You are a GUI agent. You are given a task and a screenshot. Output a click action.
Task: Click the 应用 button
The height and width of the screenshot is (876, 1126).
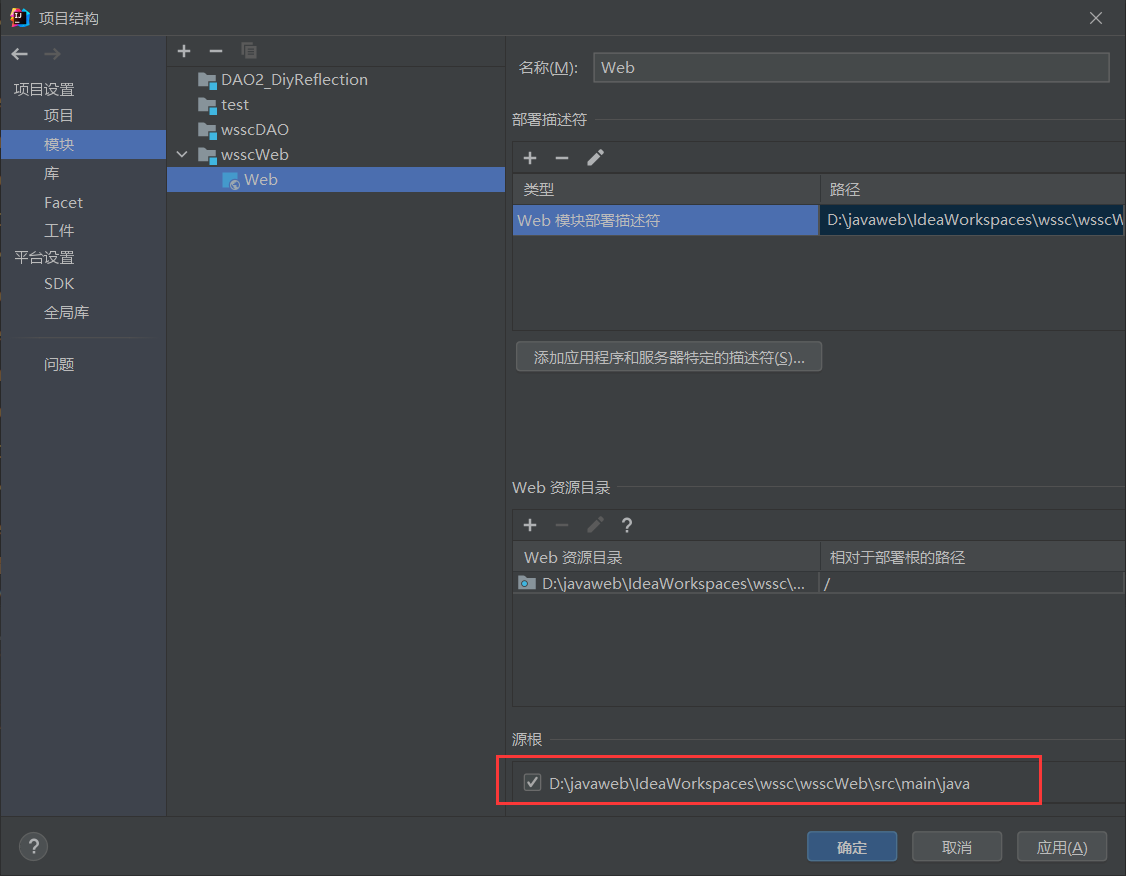pos(1061,847)
